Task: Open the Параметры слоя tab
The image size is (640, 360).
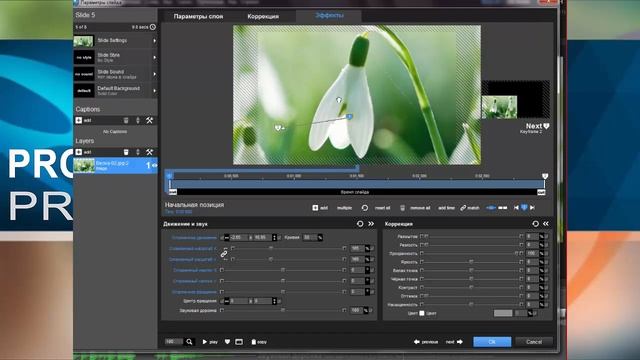Action: (x=198, y=16)
